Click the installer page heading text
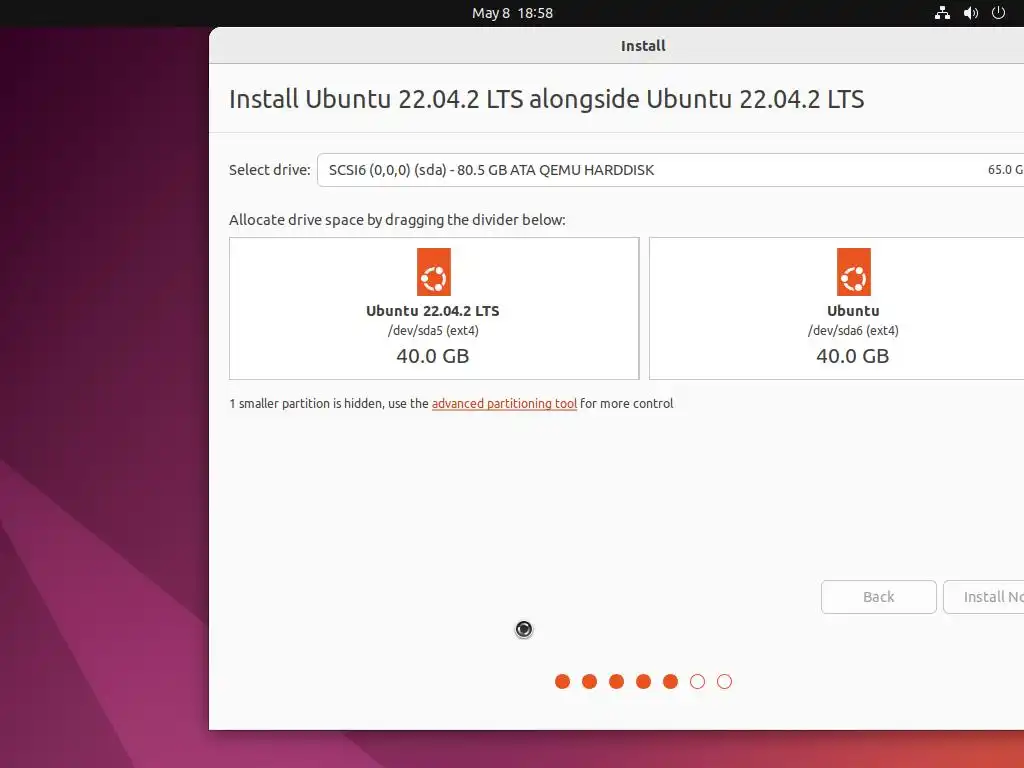 tap(547, 99)
